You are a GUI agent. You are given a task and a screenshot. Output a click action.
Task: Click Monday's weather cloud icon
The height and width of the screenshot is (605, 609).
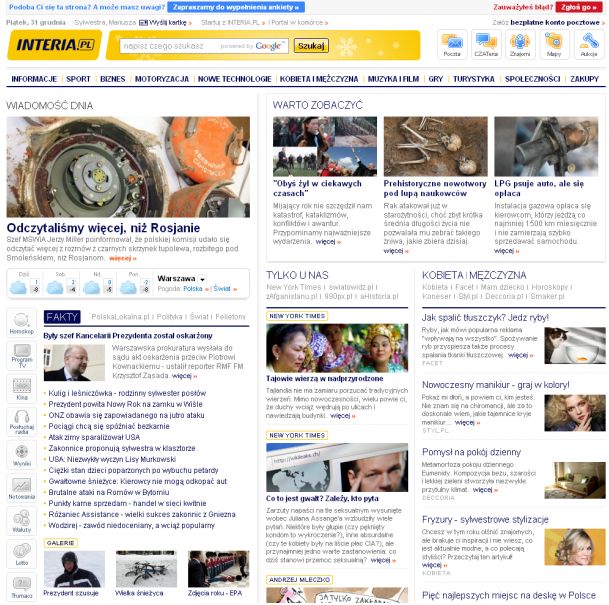pyautogui.click(x=128, y=287)
